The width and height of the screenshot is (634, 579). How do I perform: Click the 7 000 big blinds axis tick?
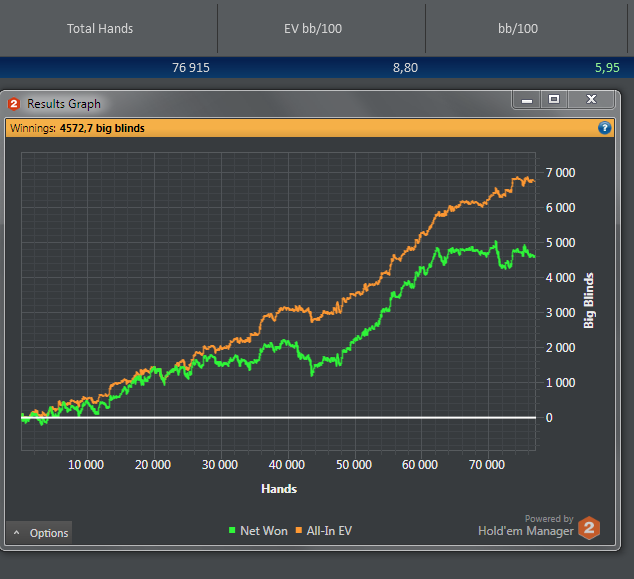tap(560, 173)
